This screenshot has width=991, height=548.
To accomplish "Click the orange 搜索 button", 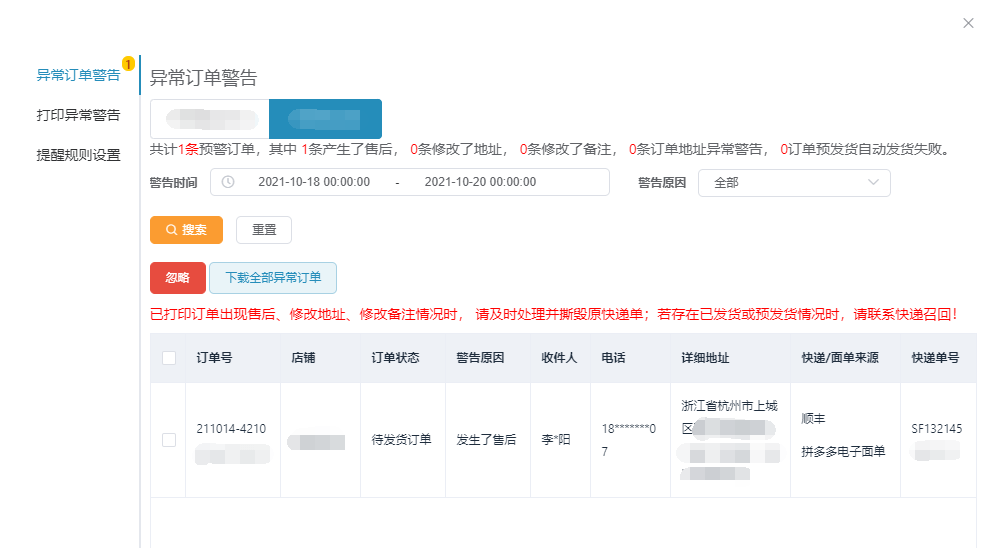I will (186, 230).
